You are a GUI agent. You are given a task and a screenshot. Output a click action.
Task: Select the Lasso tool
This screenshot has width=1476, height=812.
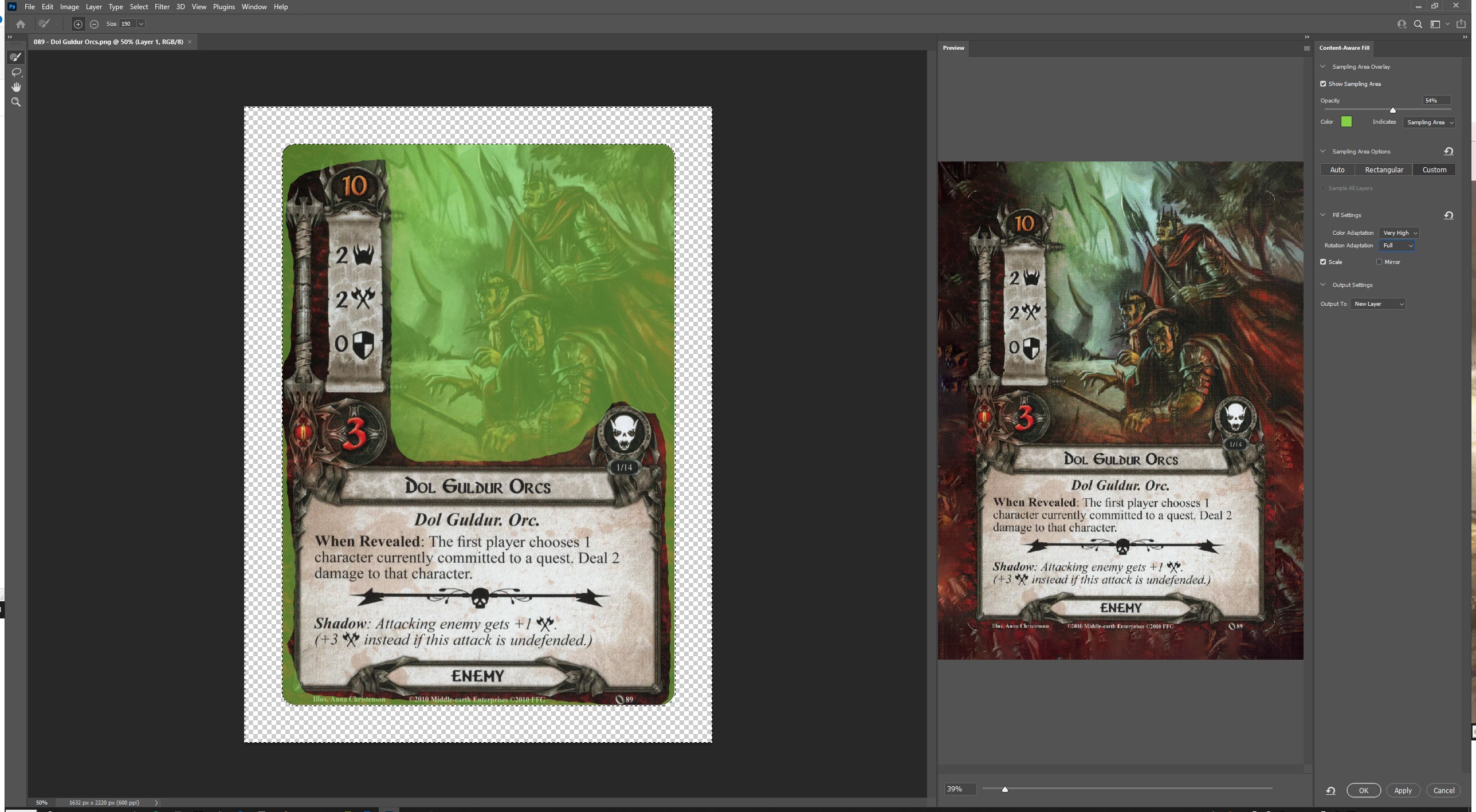point(16,72)
